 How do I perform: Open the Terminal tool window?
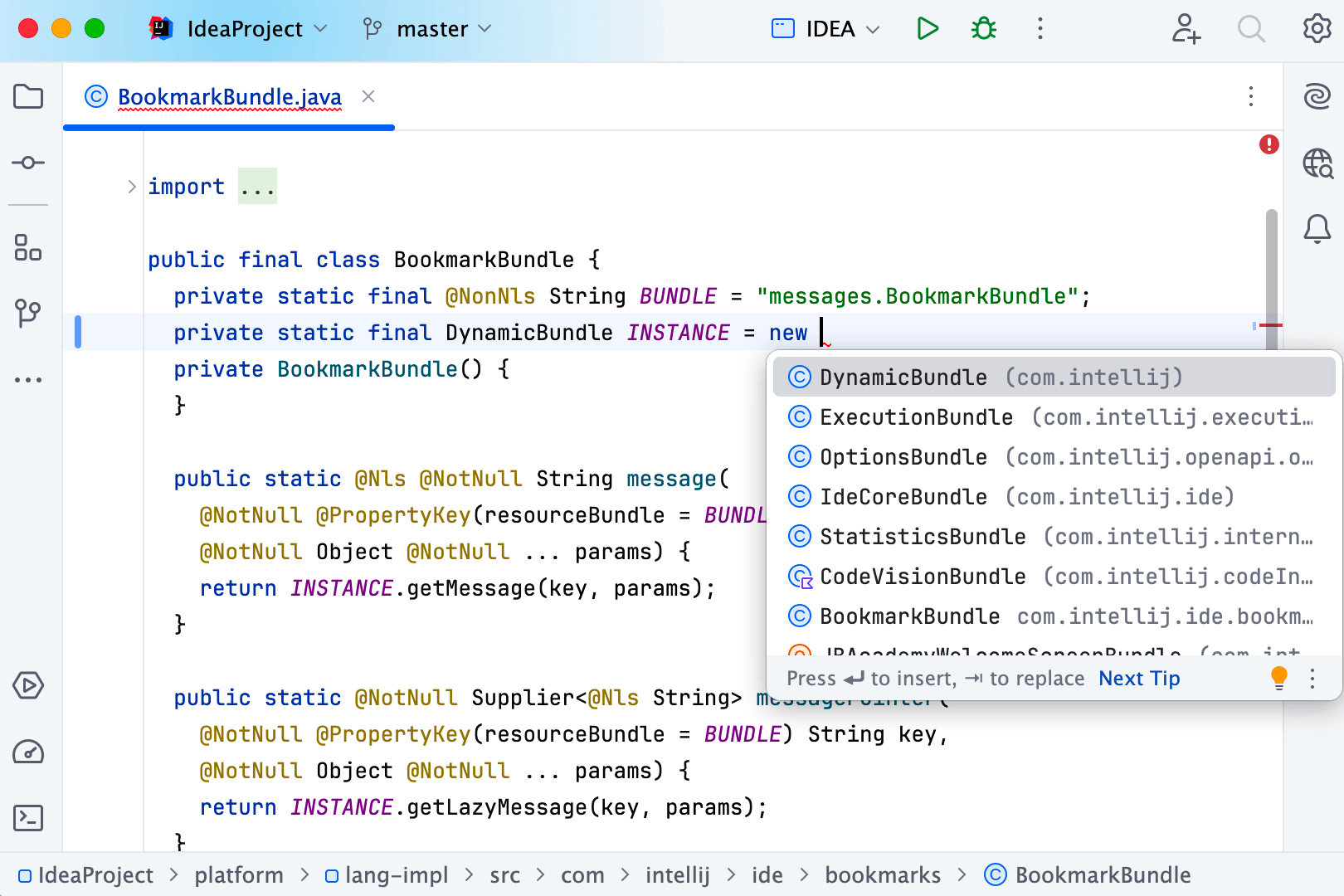27,818
